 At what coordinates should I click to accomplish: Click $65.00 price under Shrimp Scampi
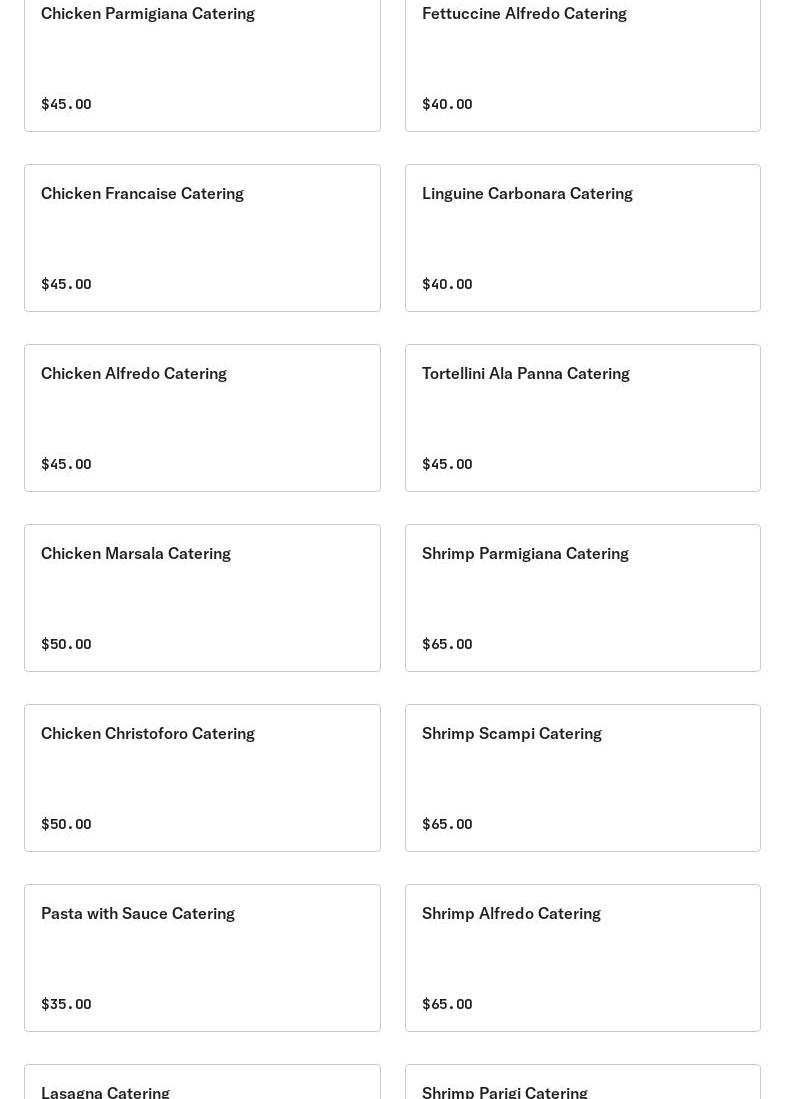point(447,824)
